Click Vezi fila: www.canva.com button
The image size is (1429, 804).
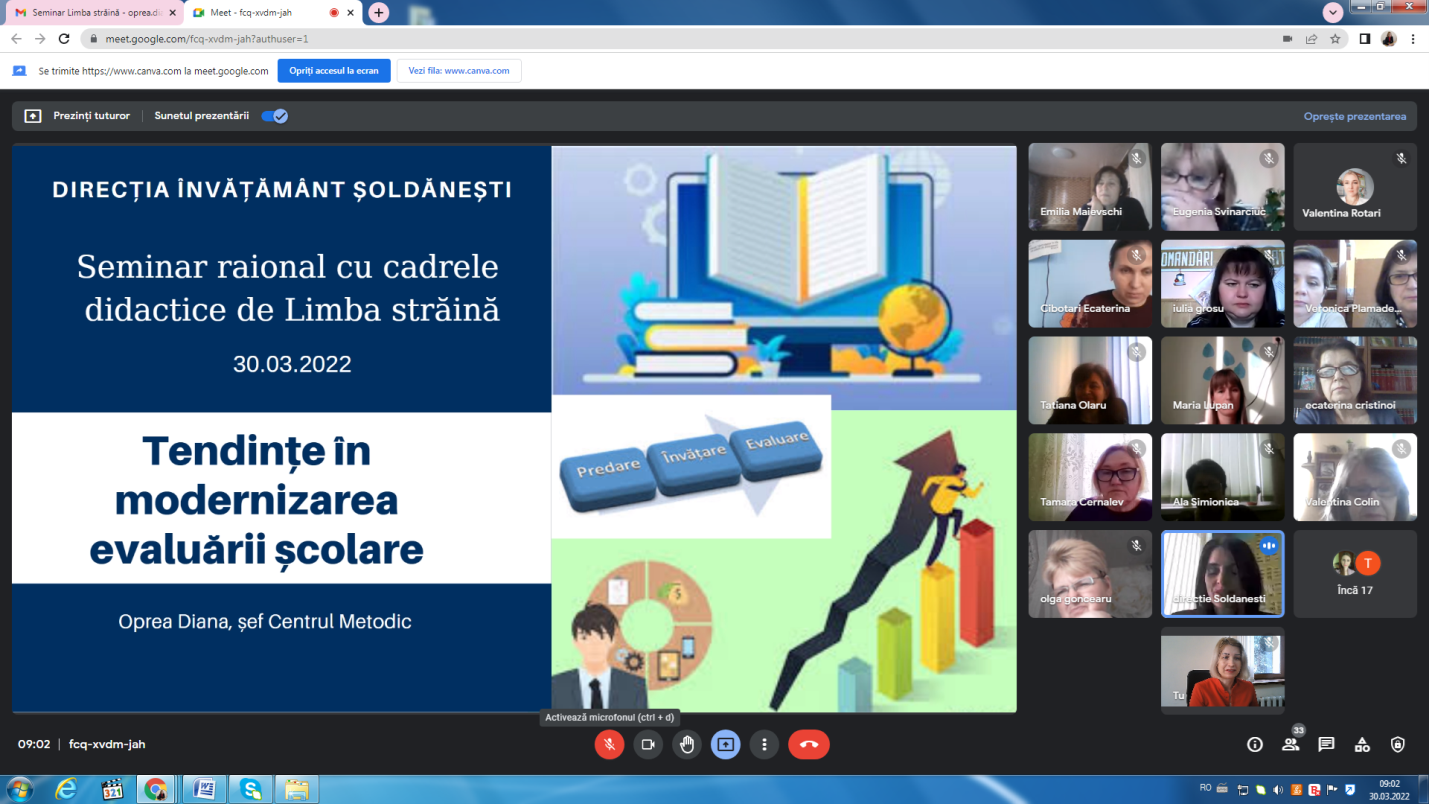[459, 71]
